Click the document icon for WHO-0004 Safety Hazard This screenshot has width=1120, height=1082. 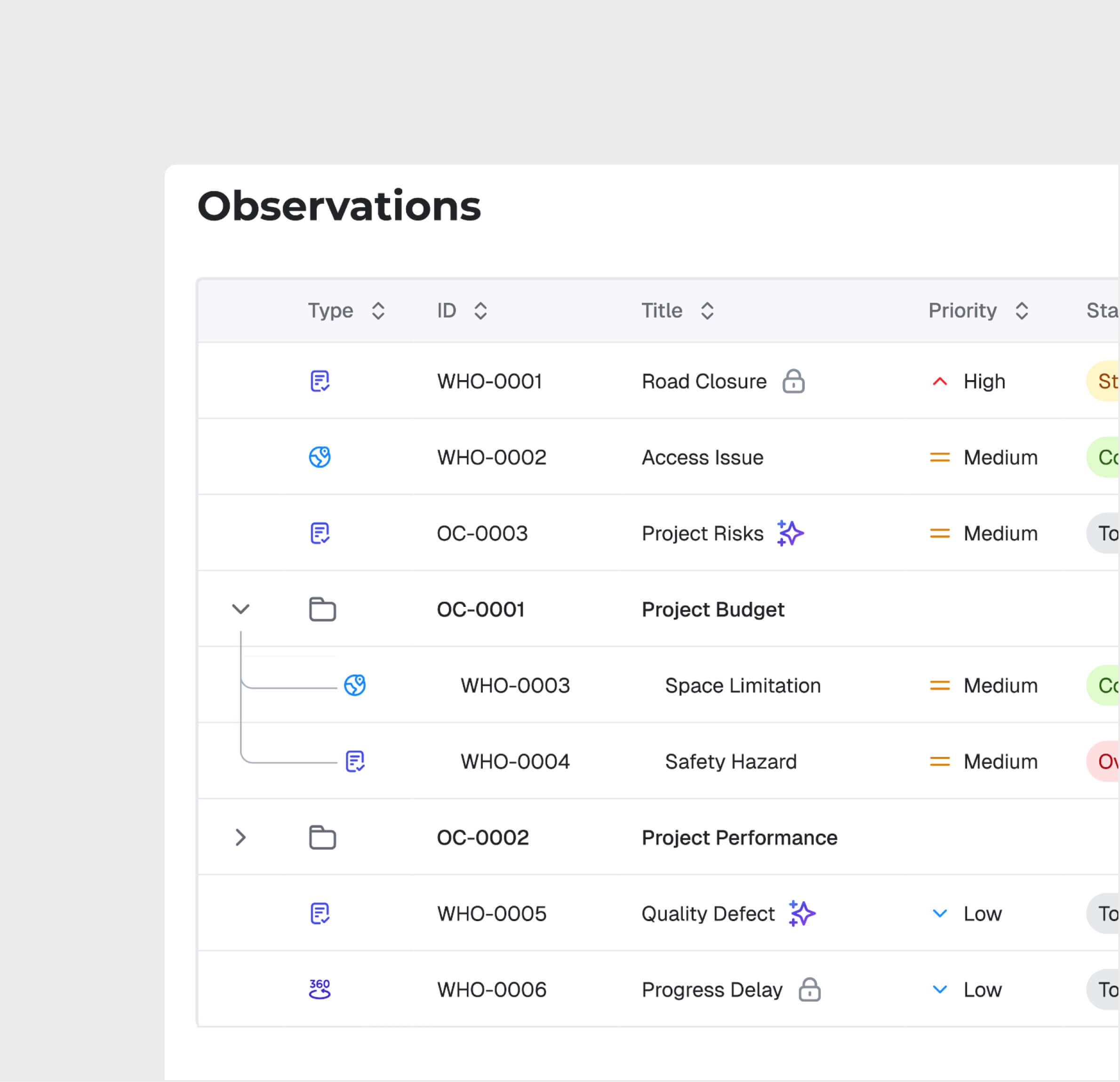coord(355,761)
